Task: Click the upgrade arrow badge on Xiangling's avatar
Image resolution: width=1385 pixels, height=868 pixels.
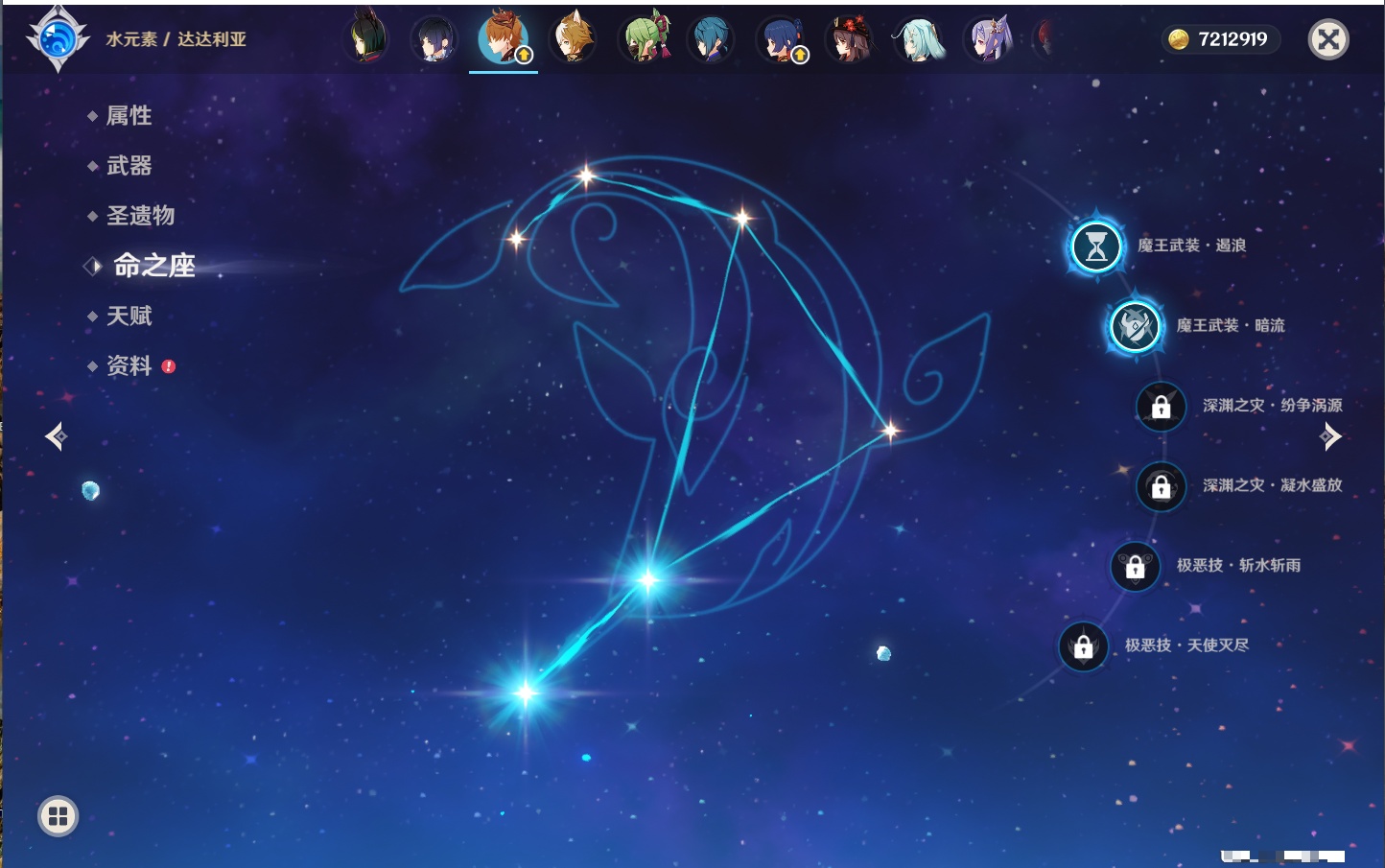Action: point(800,56)
